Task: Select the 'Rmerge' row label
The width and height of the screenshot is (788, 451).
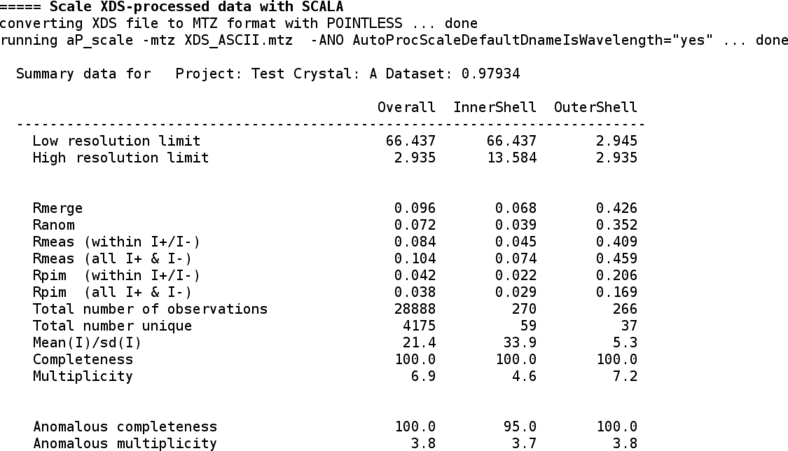Action: tap(58, 208)
